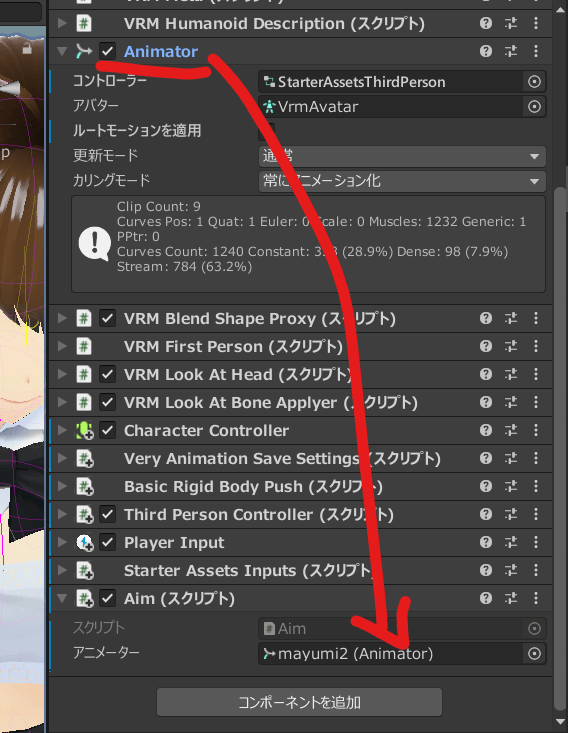Open VRM First Person options menu
568x733 pixels.
pos(536,346)
